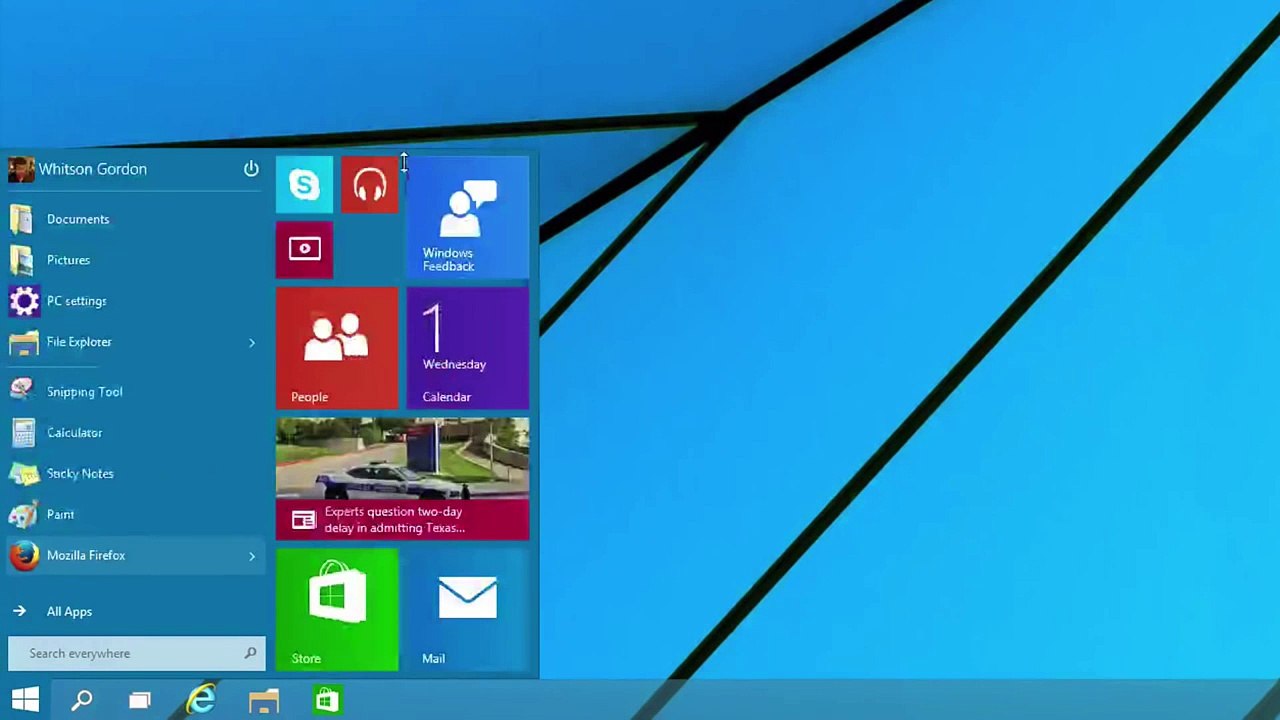
Task: Click the Calculator icon in Start list
Action: 23,433
